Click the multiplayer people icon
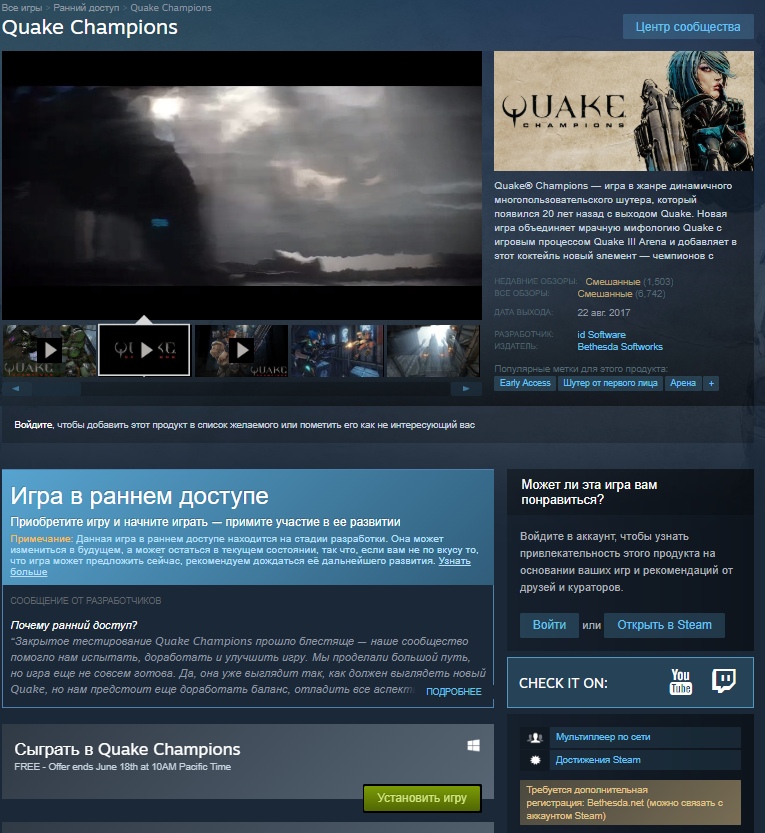This screenshot has height=833, width=765. coord(535,737)
